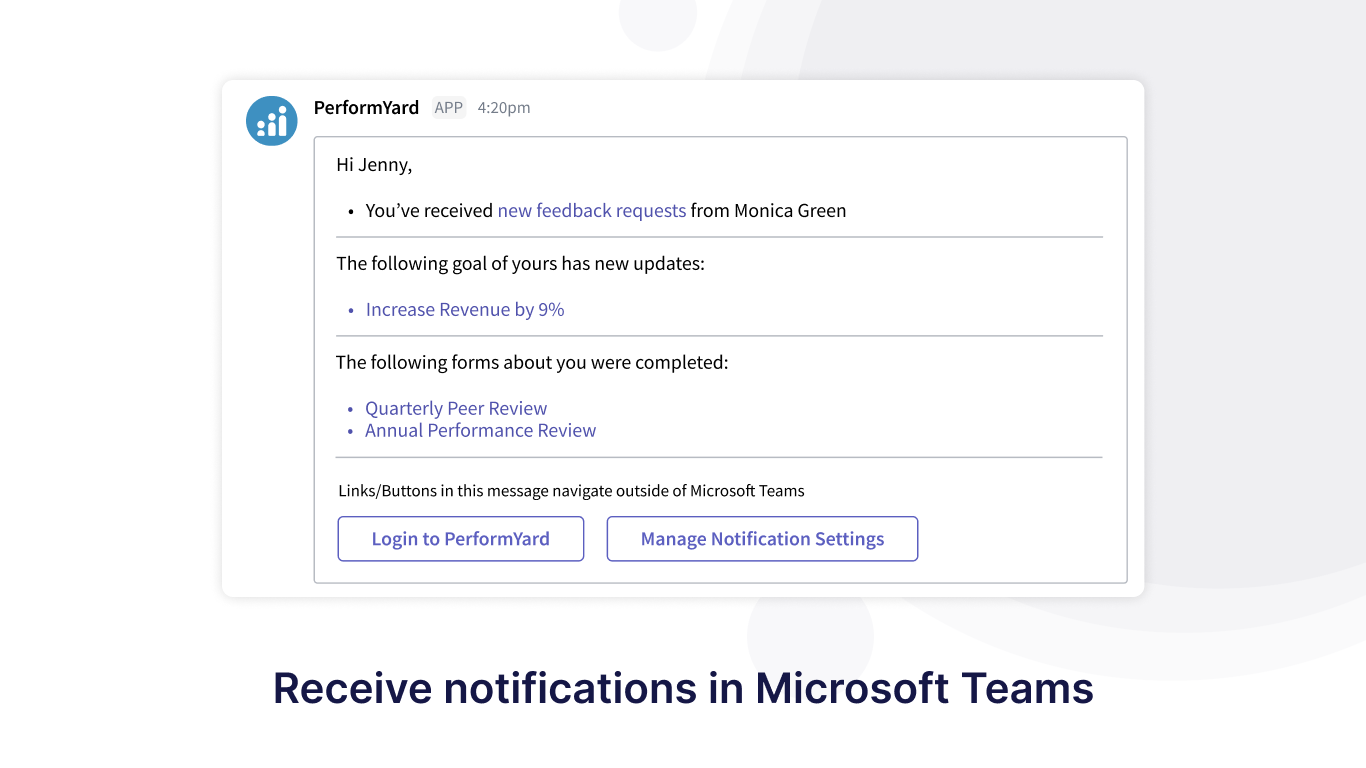Click the "forms about you were completed" line

coord(532,362)
